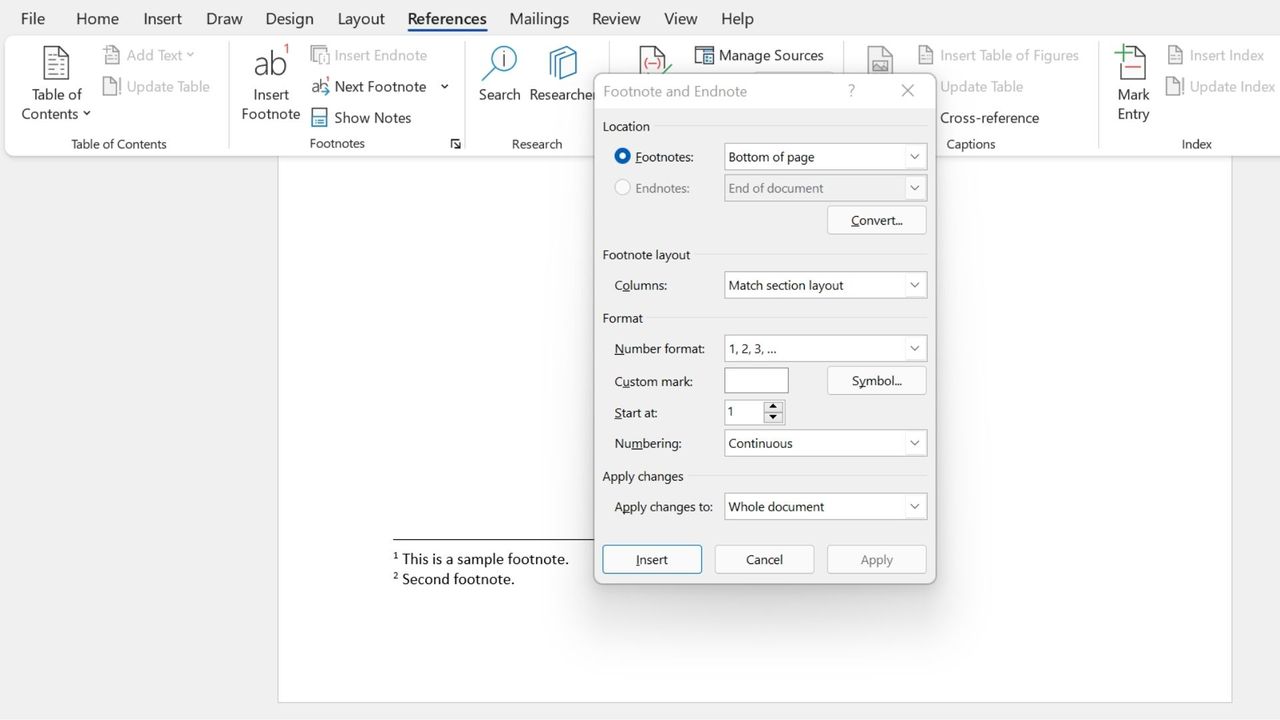
Task: Open the Number format dropdown
Action: pyautogui.click(x=913, y=348)
